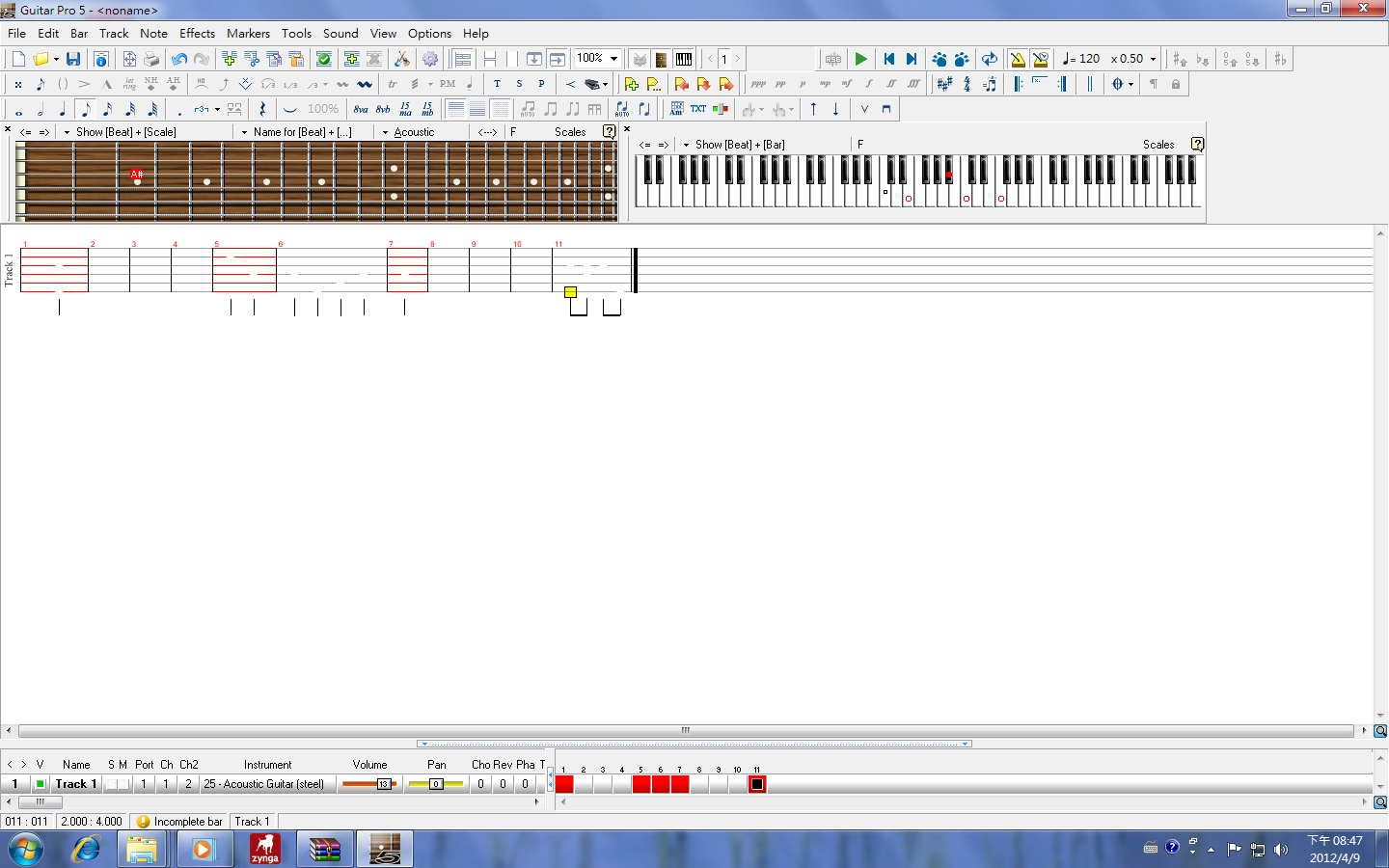The height and width of the screenshot is (868, 1389).
Task: Open the chord diagram tool
Action: coord(676,109)
